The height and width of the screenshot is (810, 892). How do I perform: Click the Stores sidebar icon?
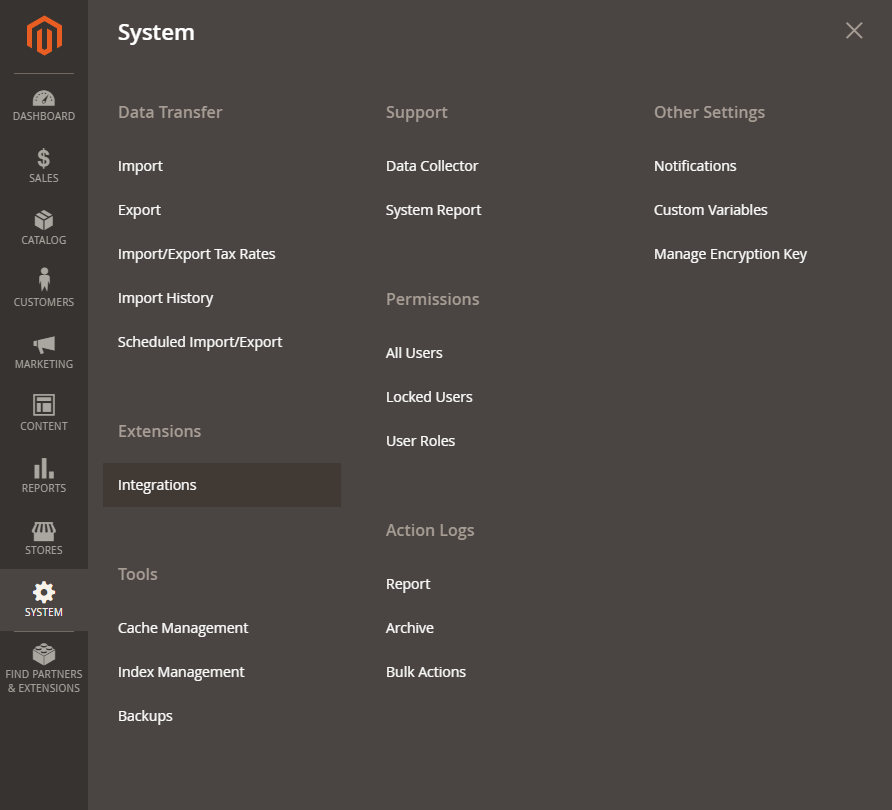coord(43,540)
